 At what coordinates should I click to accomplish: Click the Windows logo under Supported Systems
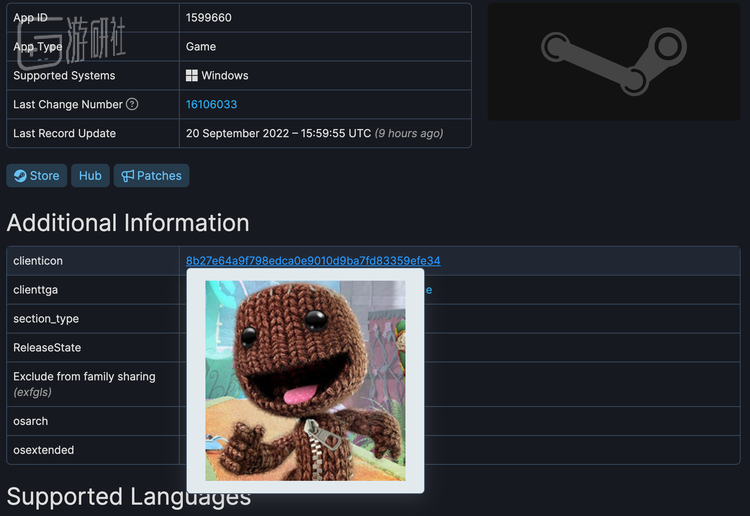[x=192, y=76]
